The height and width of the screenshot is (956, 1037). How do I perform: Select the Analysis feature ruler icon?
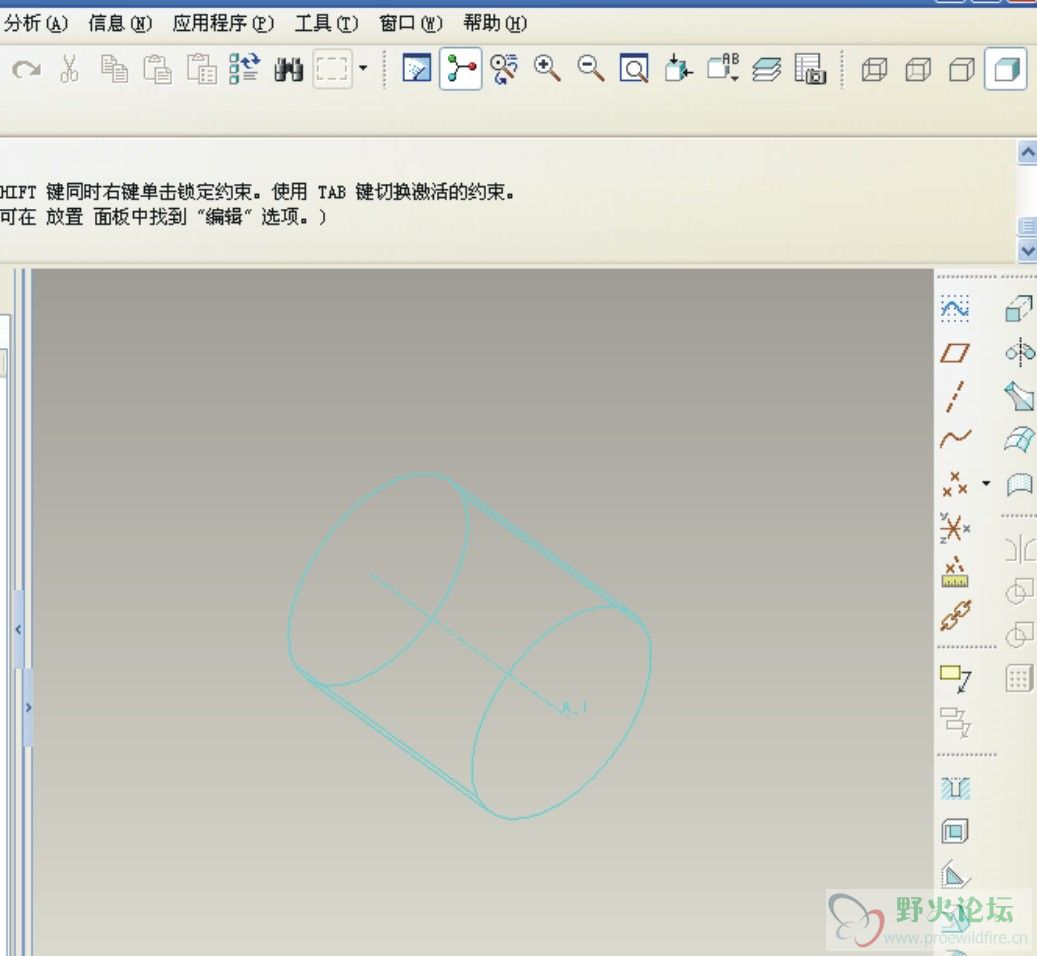coord(955,572)
